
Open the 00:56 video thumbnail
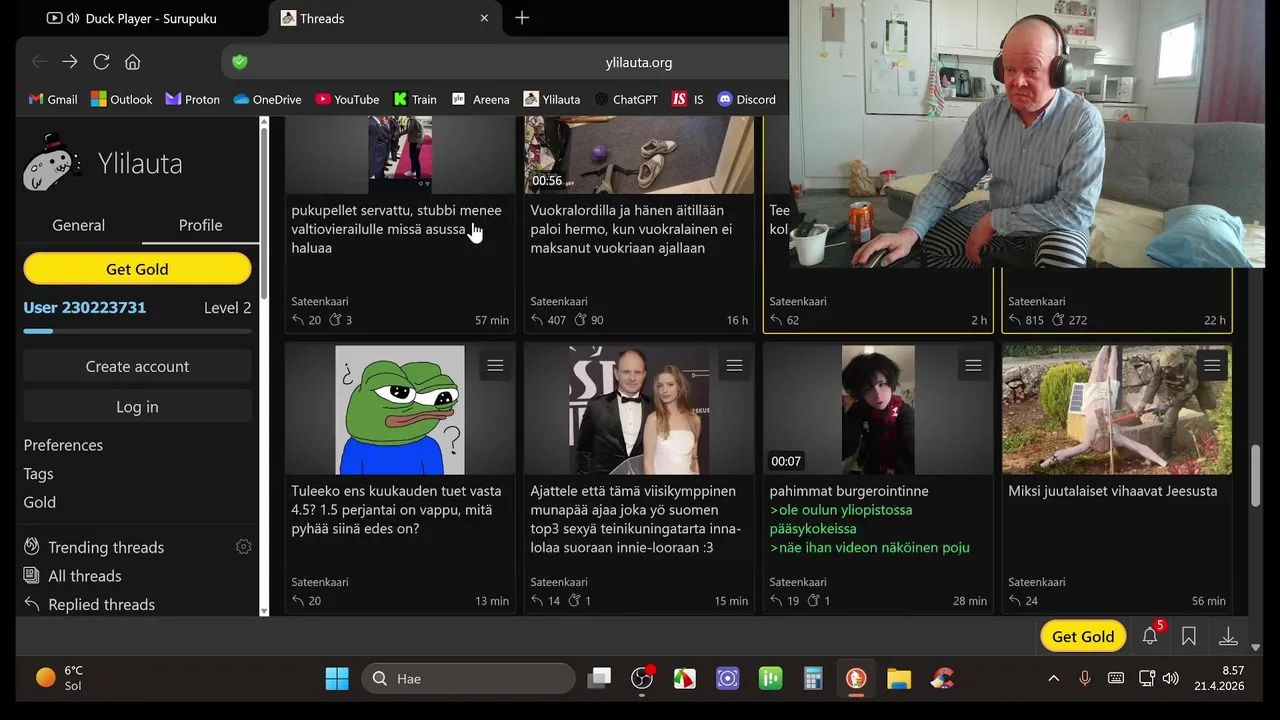(639, 154)
